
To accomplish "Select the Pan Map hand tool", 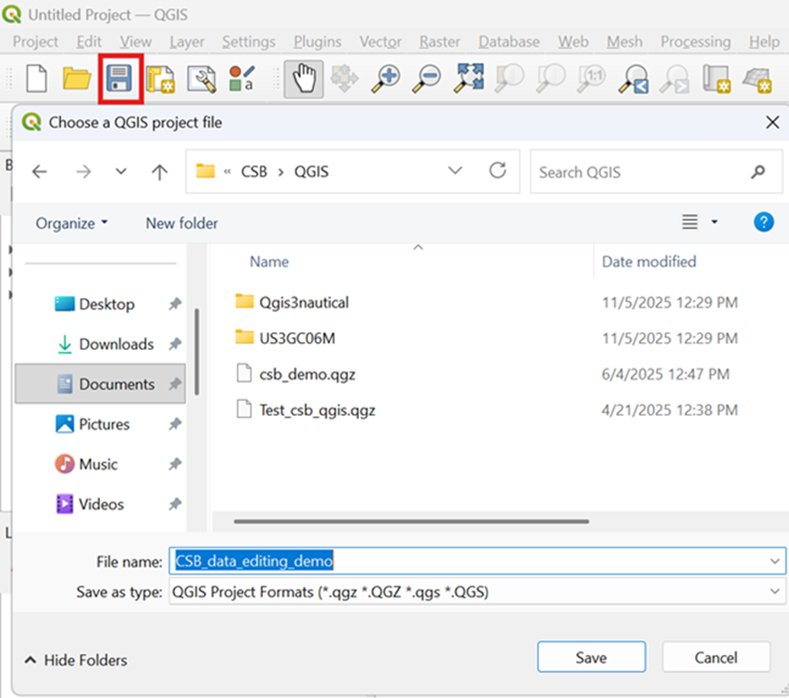I will pyautogui.click(x=303, y=80).
